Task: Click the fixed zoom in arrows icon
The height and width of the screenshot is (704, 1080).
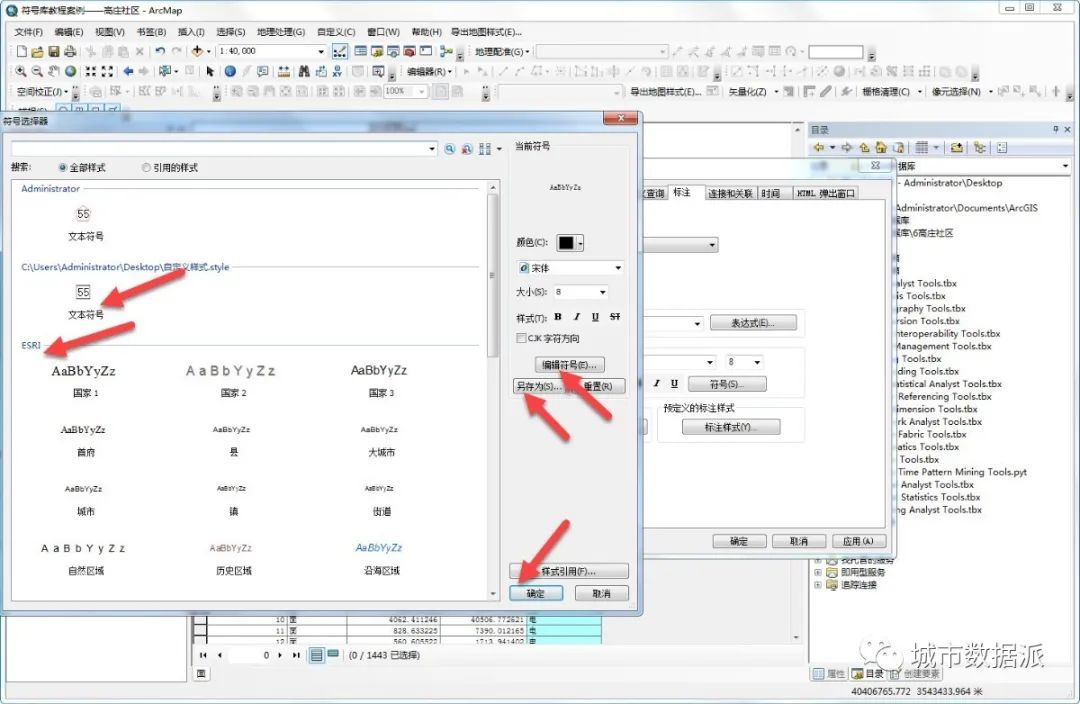Action: tap(90, 71)
